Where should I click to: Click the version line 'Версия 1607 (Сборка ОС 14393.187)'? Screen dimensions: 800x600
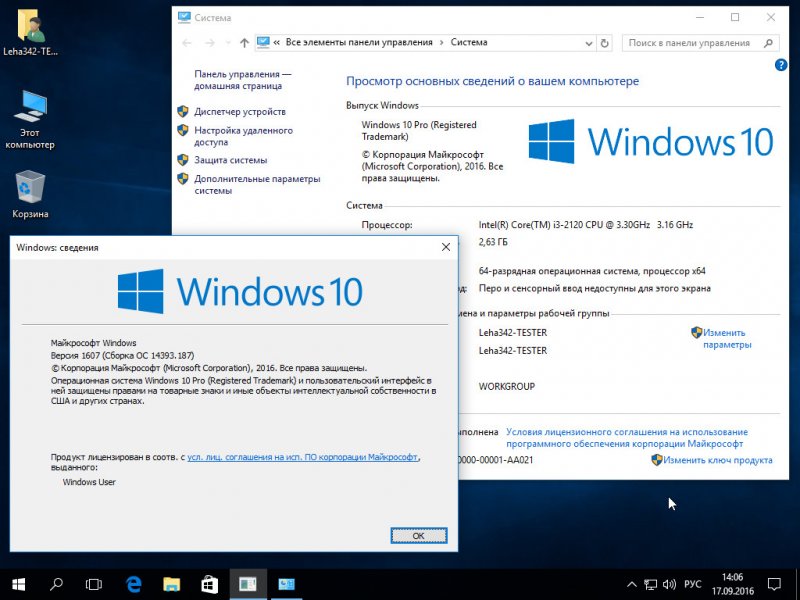tap(122, 356)
